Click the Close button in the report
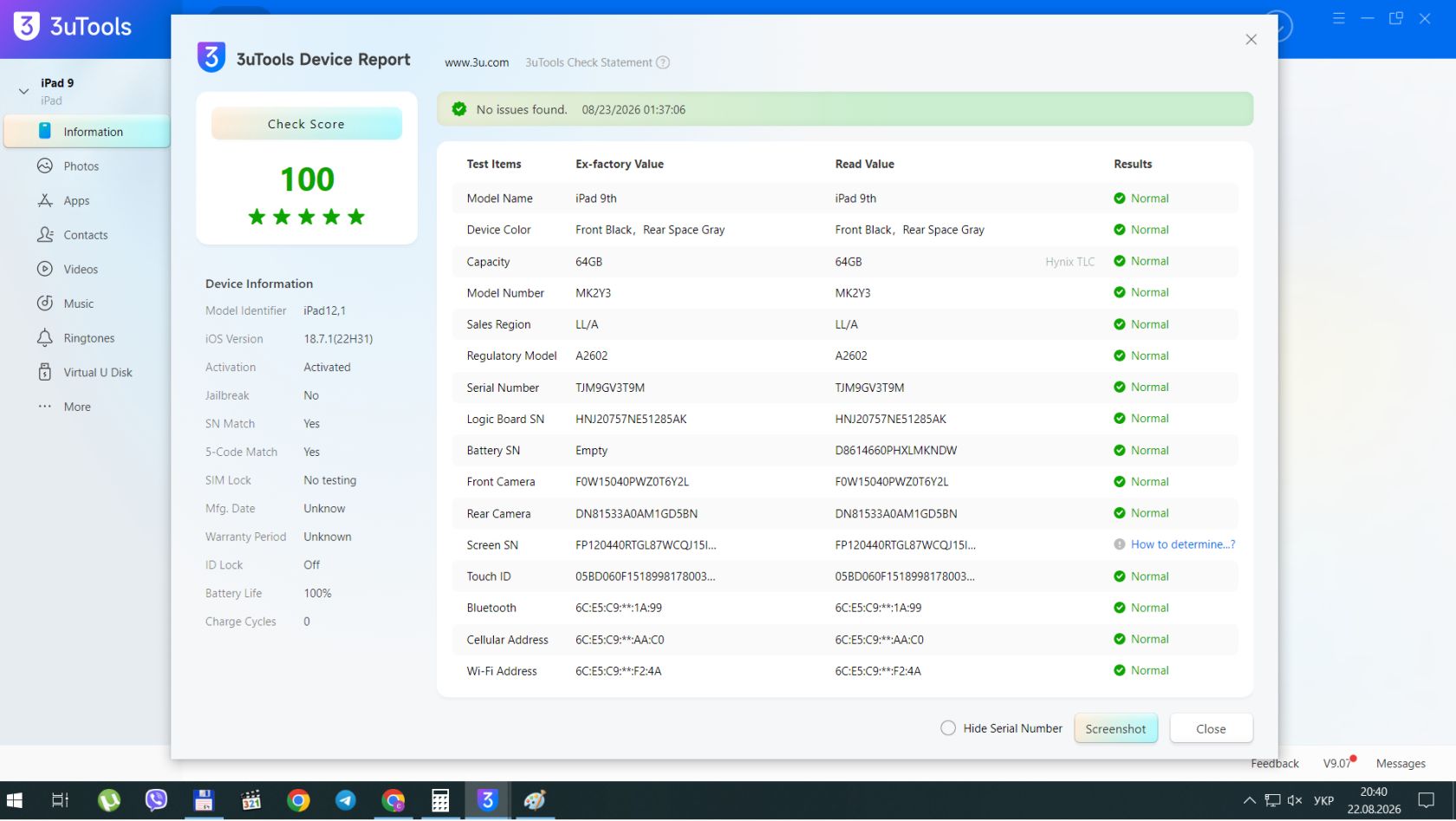This screenshot has width=1456, height=821. tap(1211, 728)
